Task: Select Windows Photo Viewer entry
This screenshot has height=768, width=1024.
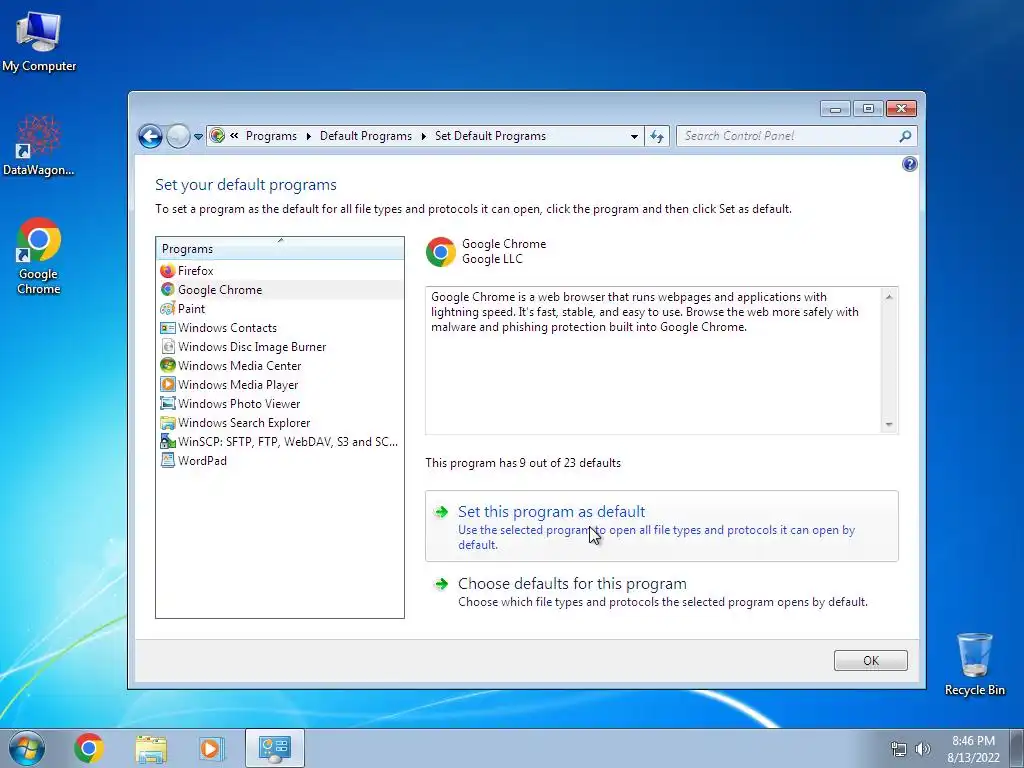Action: 280,404
